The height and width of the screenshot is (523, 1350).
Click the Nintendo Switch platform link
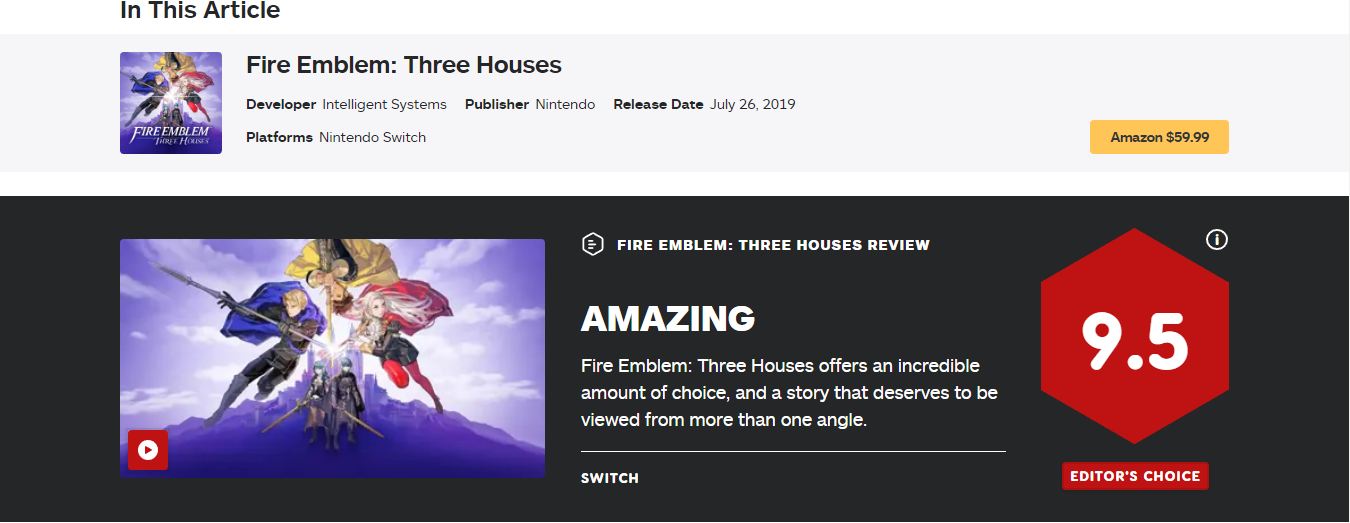point(372,137)
